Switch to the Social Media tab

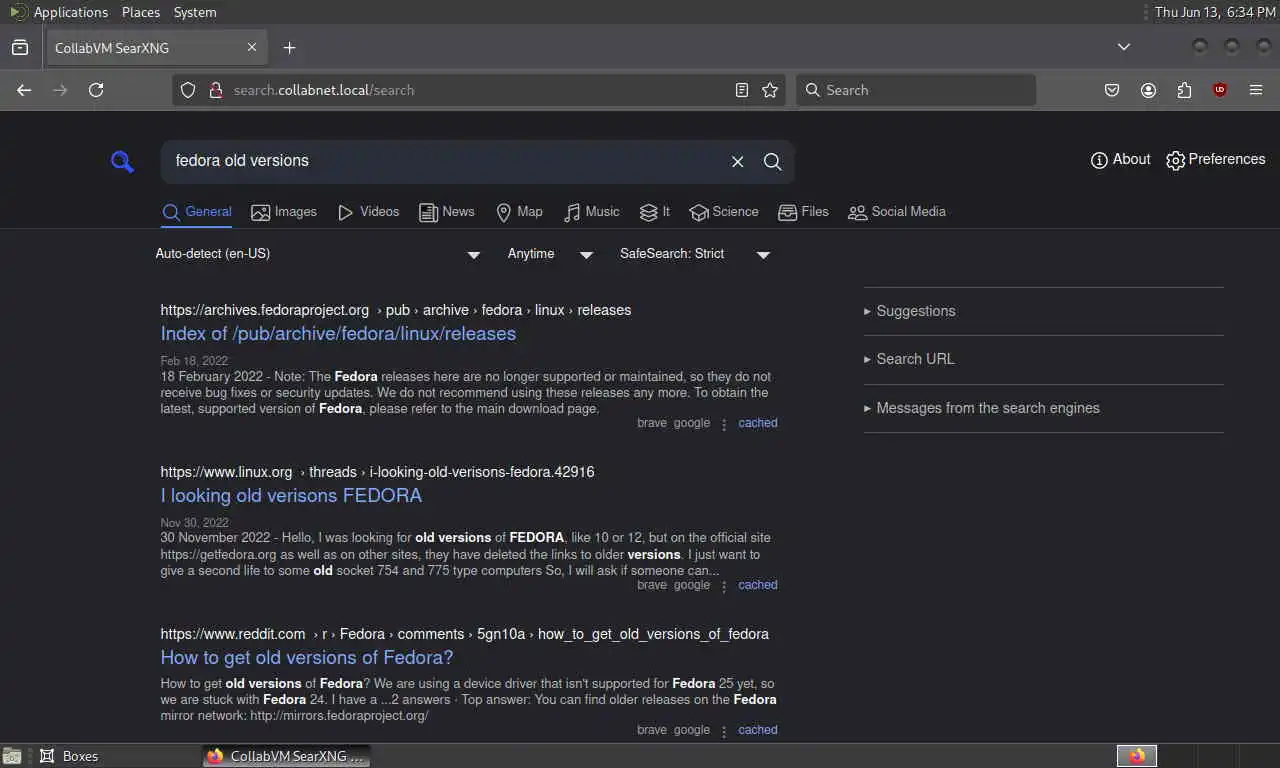point(897,212)
